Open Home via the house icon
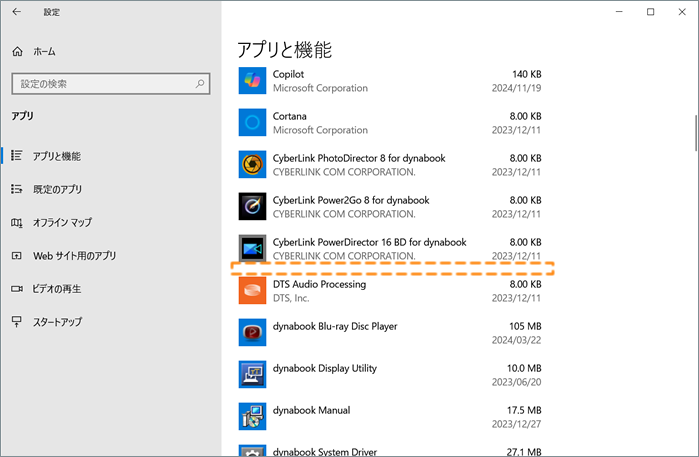Image resolution: width=699 pixels, height=457 pixels. point(17,52)
